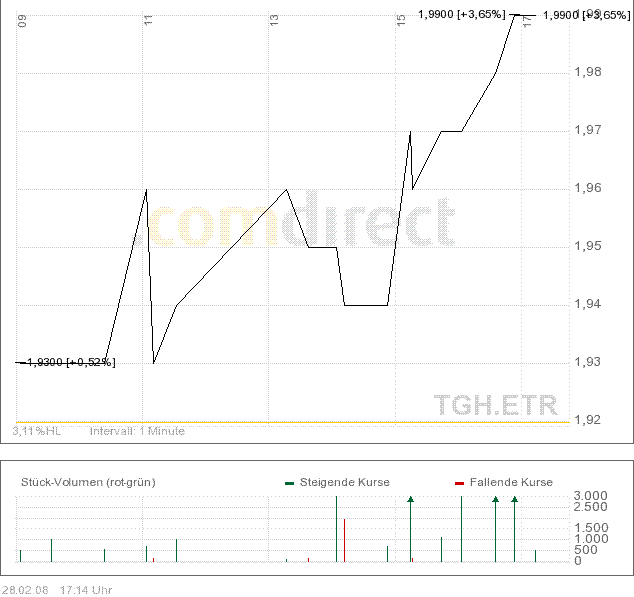Click the Fallende Kurse legend text
This screenshot has width=634, height=597.
(x=510, y=482)
